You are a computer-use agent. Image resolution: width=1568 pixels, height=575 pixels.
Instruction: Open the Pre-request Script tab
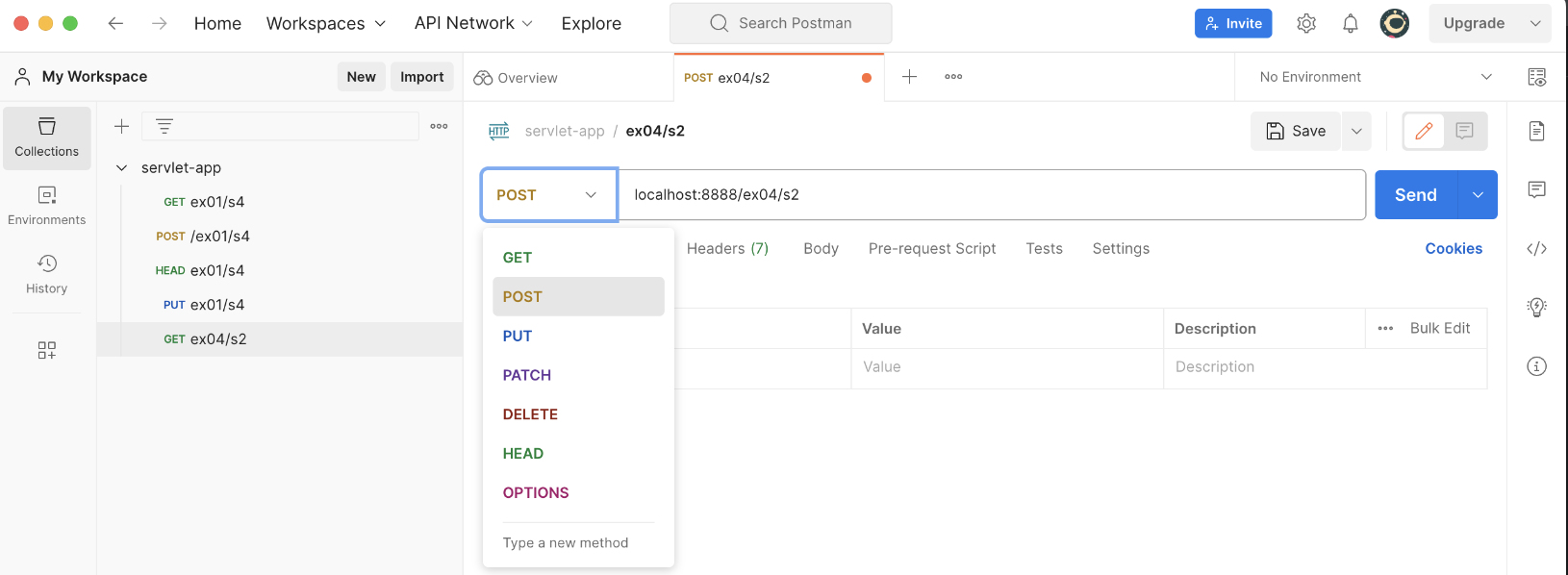click(x=932, y=248)
